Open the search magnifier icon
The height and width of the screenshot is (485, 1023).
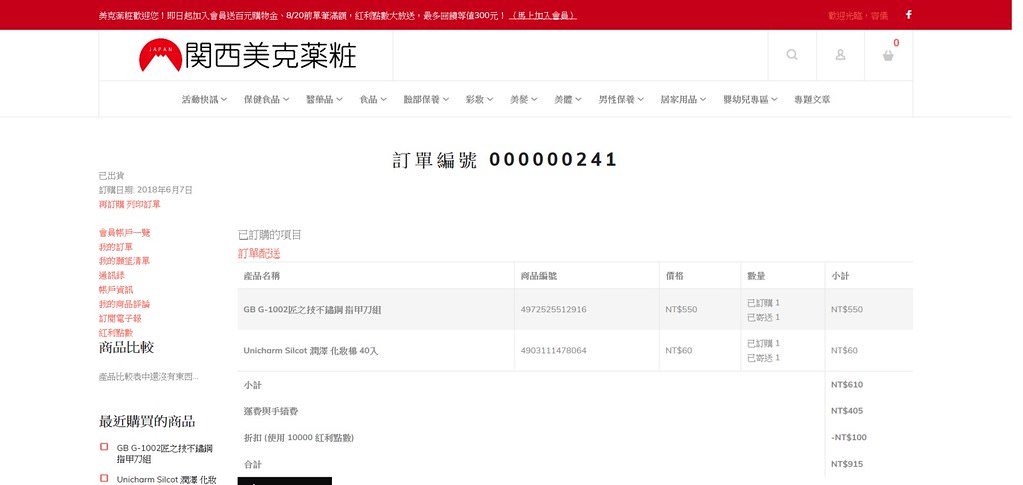[x=792, y=55]
